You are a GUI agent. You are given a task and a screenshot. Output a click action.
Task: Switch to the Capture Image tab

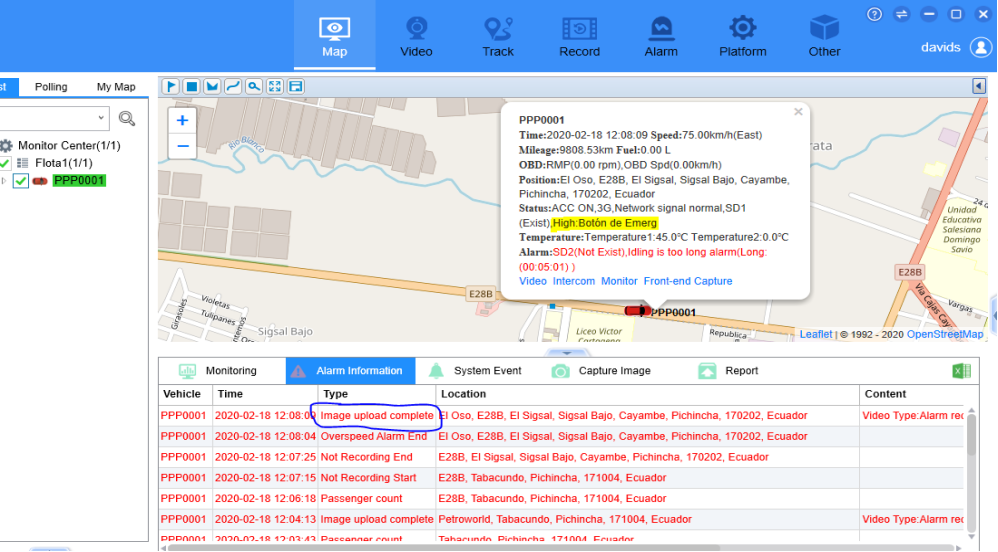point(601,371)
